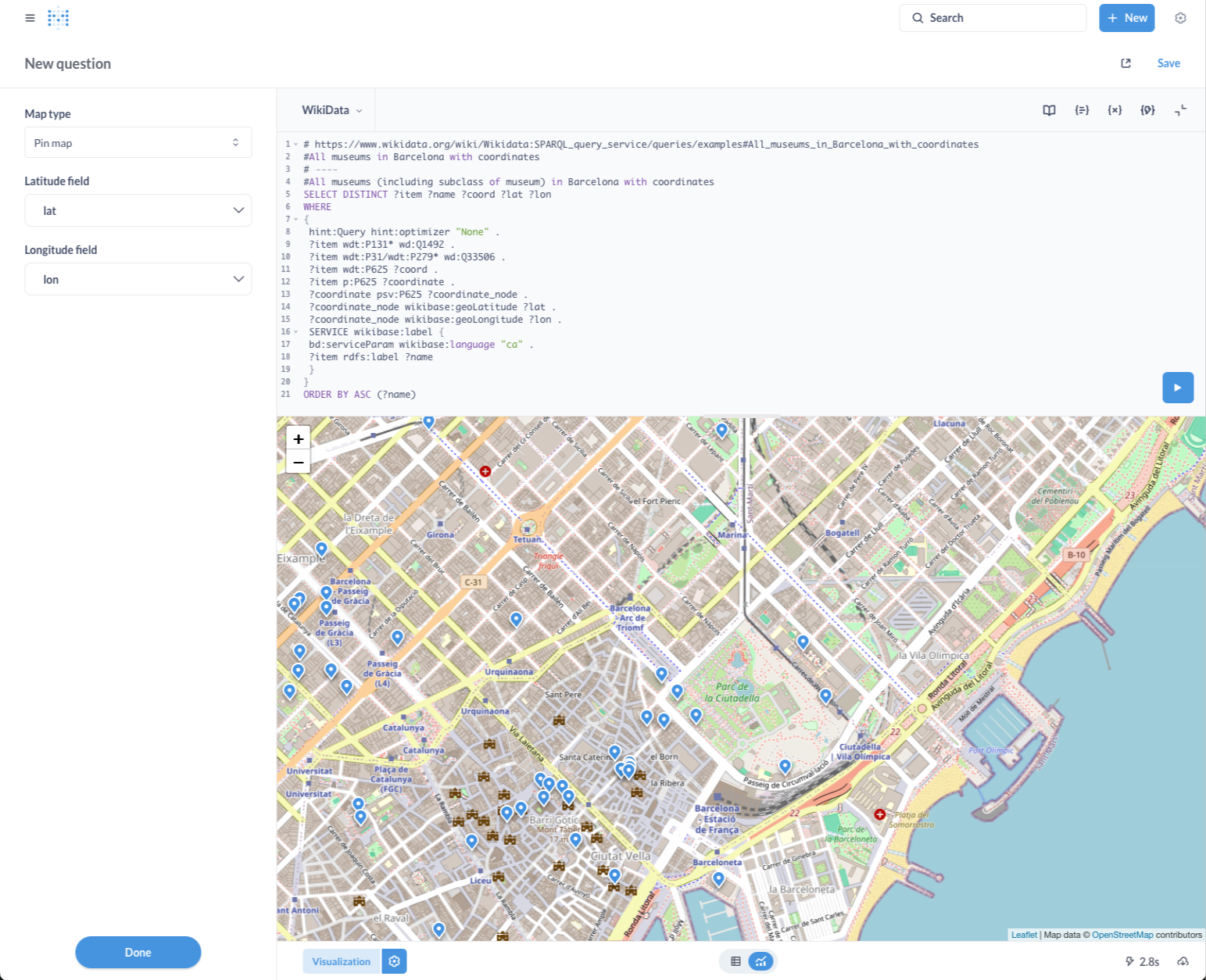The width and height of the screenshot is (1206, 980).
Task: Click the New question title
Action: coord(68,63)
